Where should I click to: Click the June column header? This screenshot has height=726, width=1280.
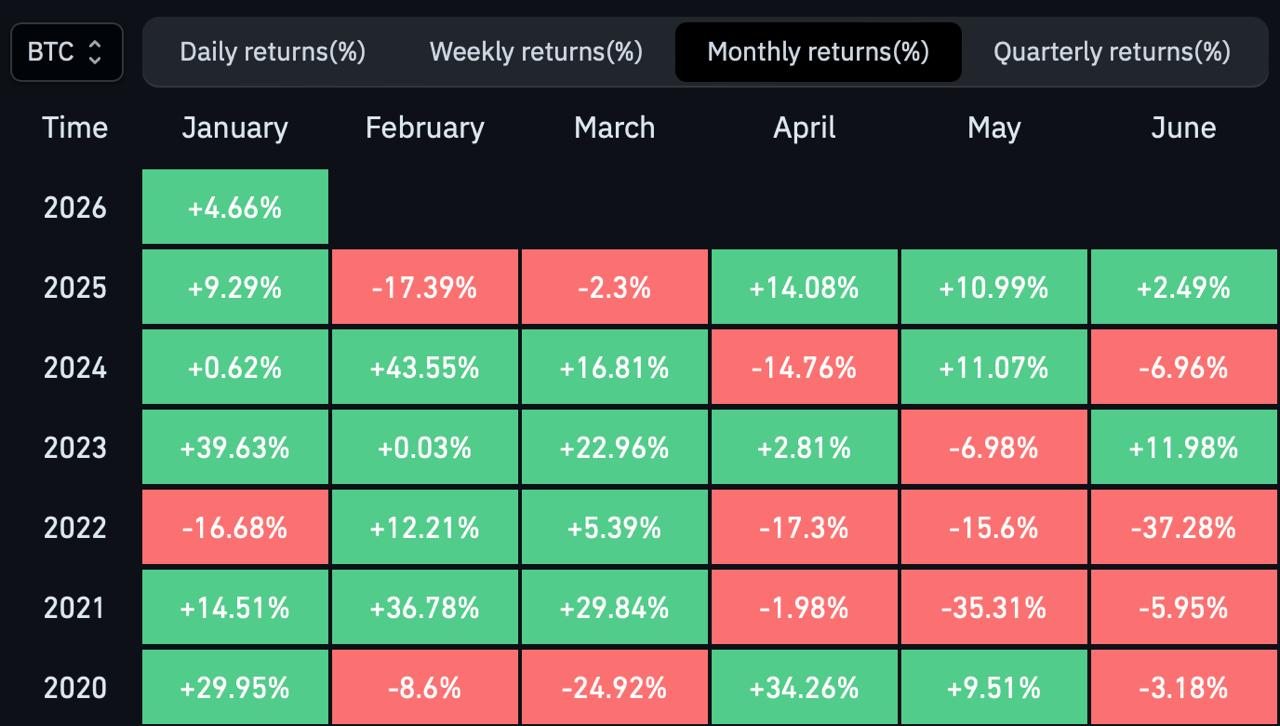[x=1184, y=128]
